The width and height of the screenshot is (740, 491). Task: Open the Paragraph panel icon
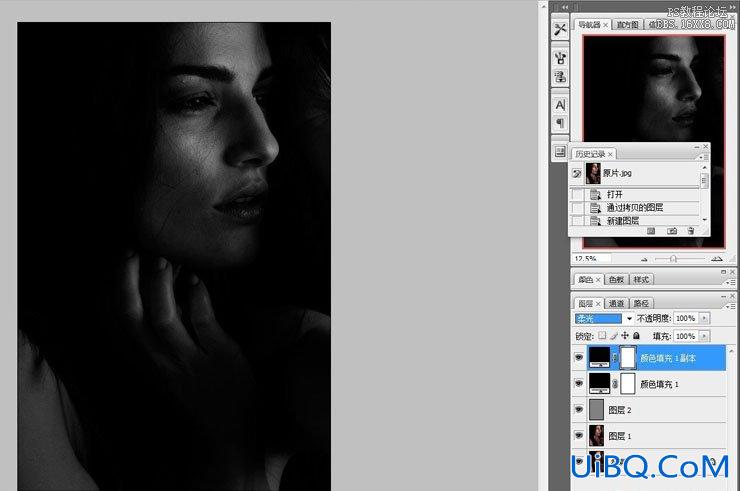(x=560, y=123)
